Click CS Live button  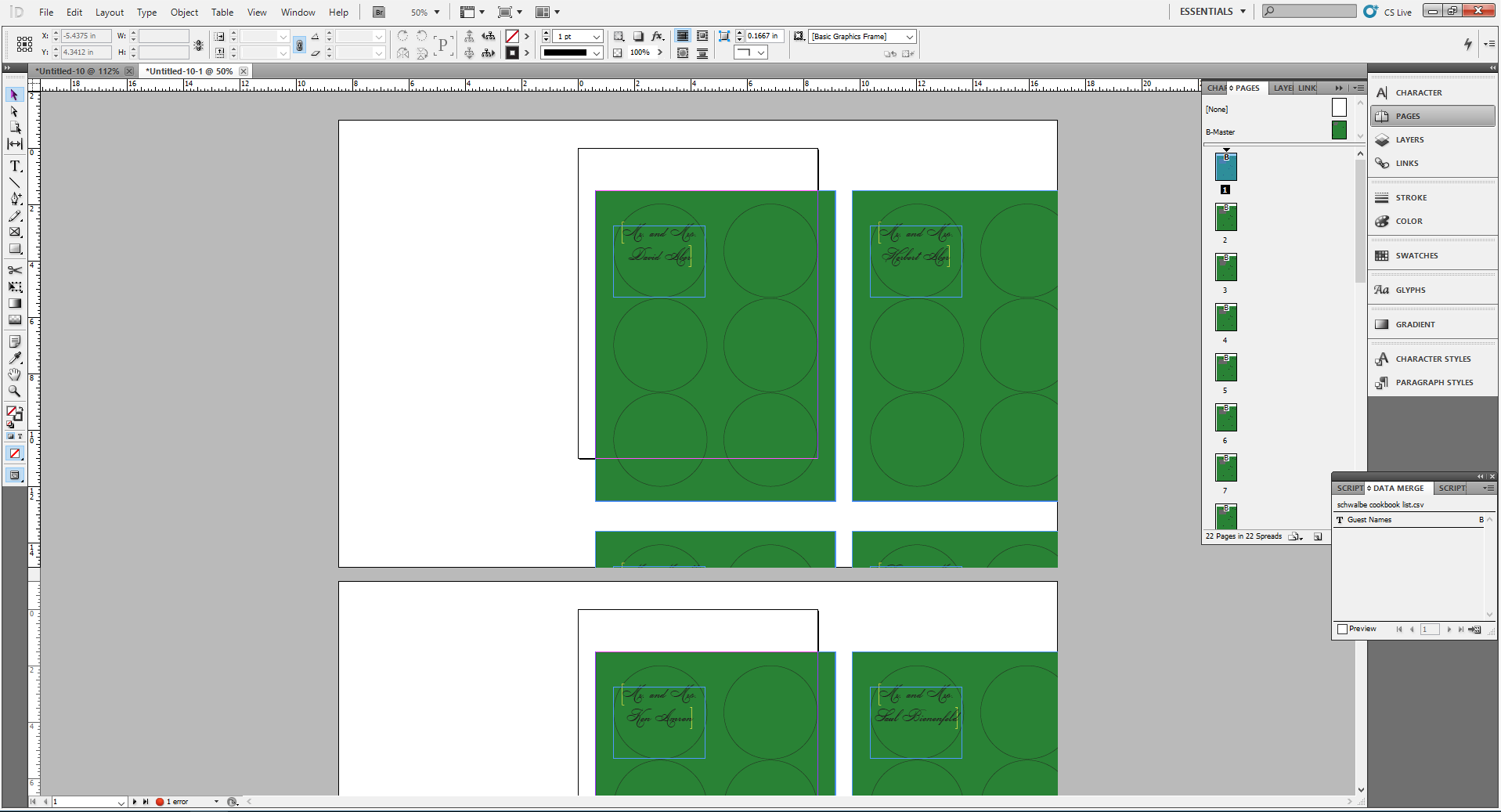tap(1387, 12)
